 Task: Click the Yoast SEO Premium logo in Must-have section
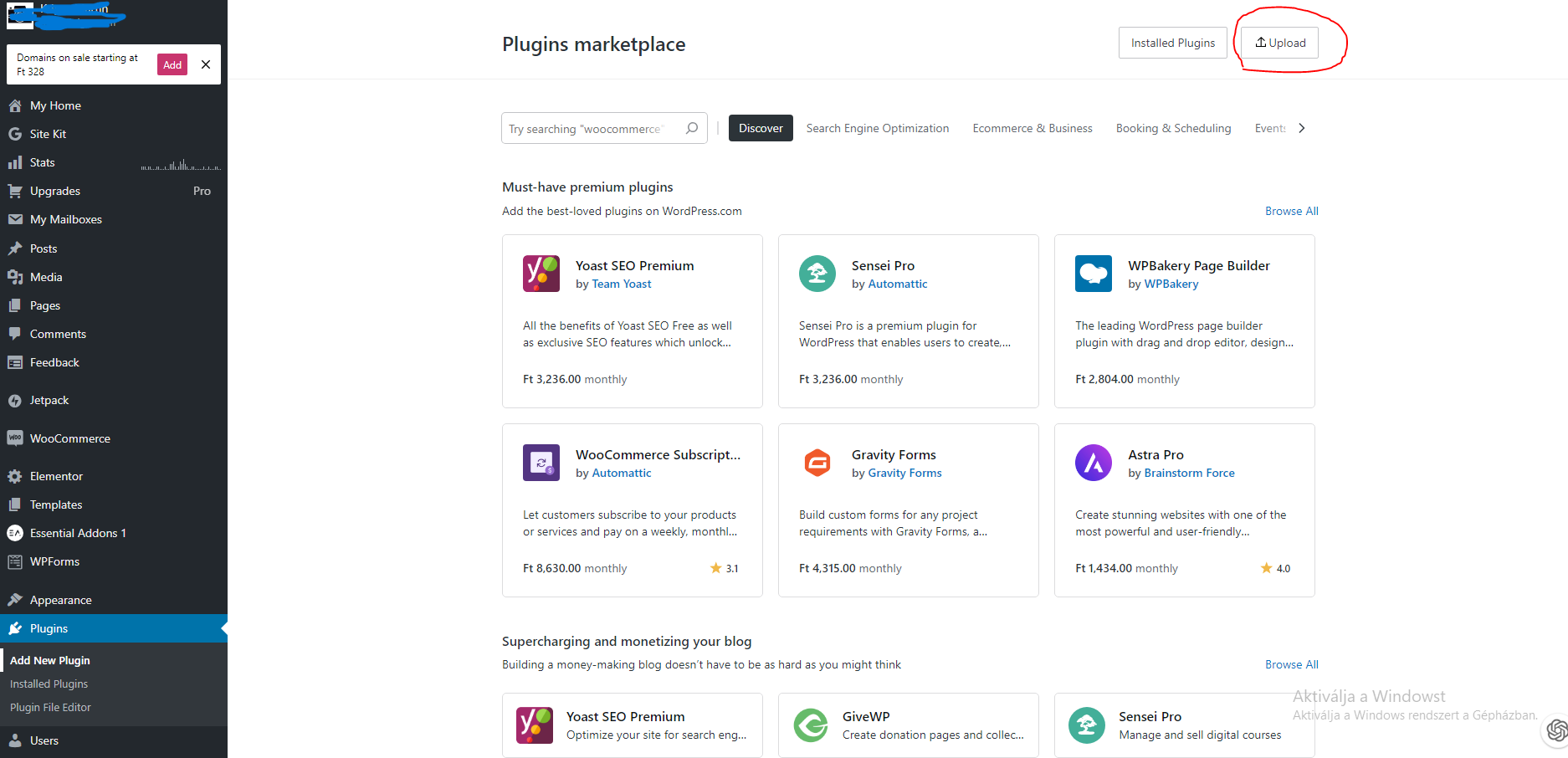pos(541,274)
